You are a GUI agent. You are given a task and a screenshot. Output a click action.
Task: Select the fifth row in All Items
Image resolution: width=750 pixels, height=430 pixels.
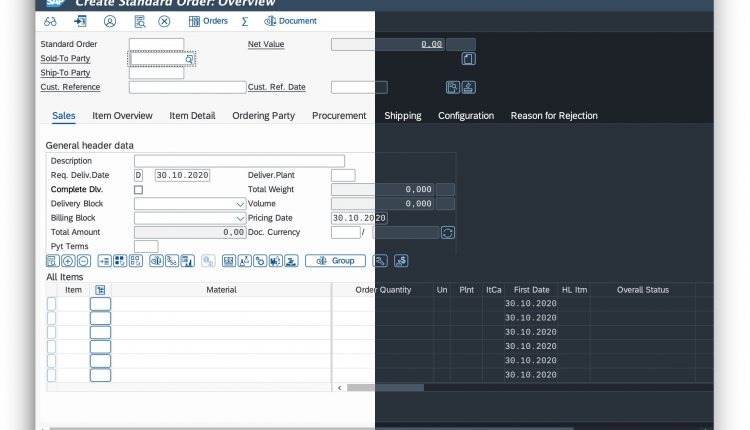point(52,361)
